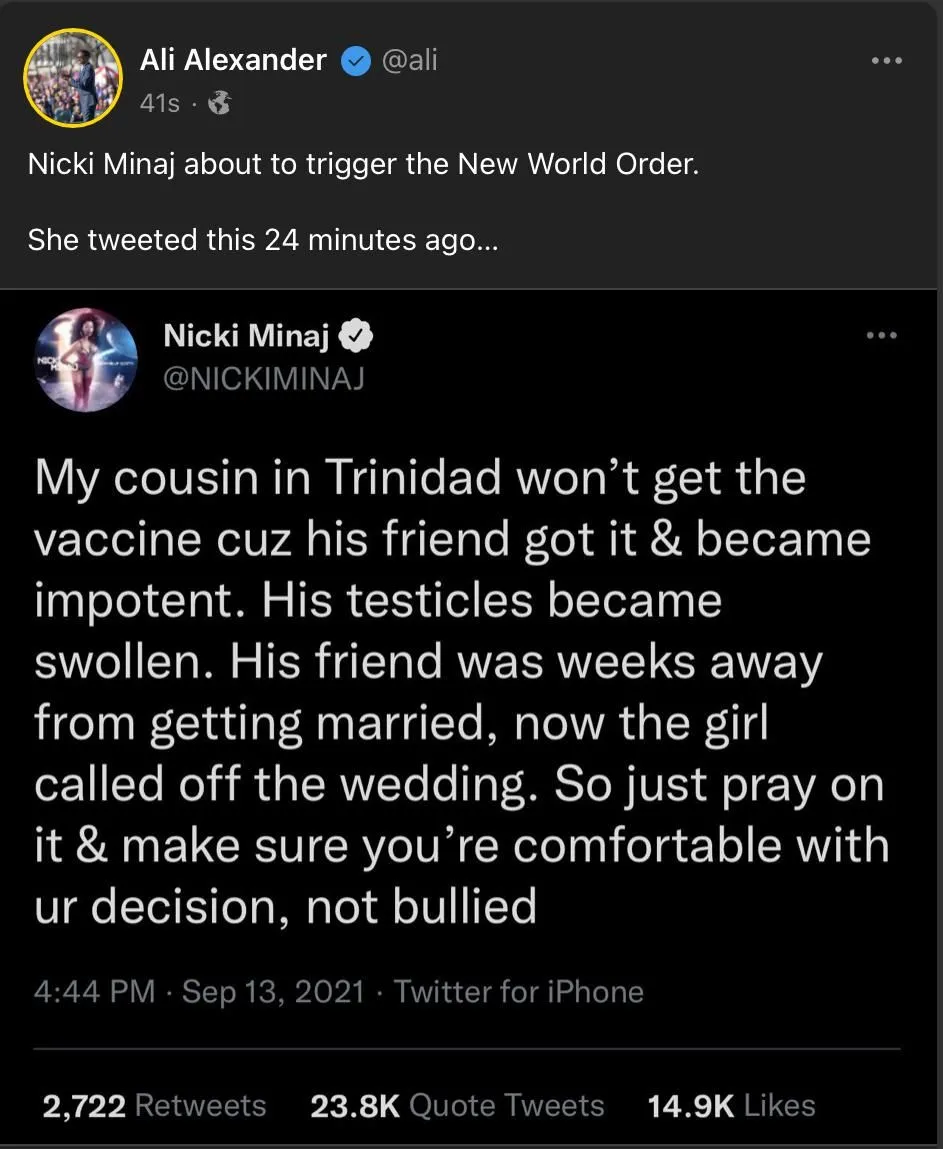Click the tweet text about cousin in Trinidad
This screenshot has width=943, height=1149.
[460, 692]
